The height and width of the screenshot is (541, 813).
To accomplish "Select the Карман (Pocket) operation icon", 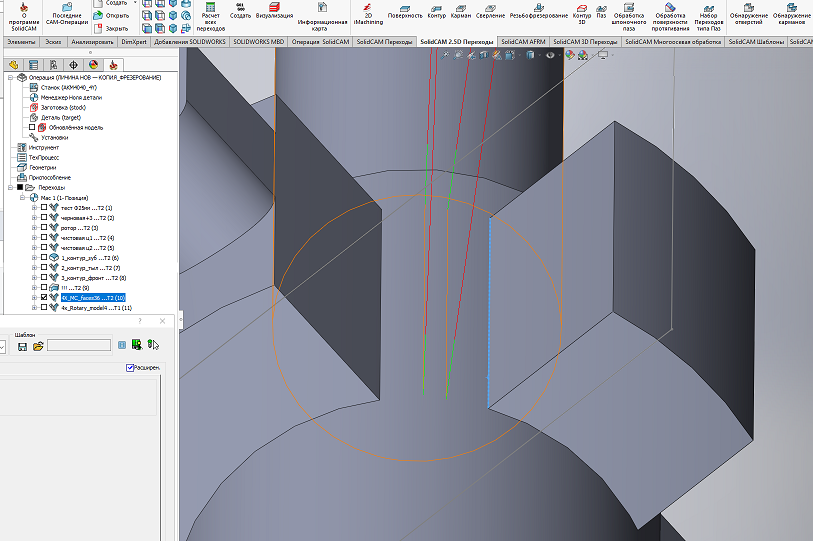I will pos(460,10).
